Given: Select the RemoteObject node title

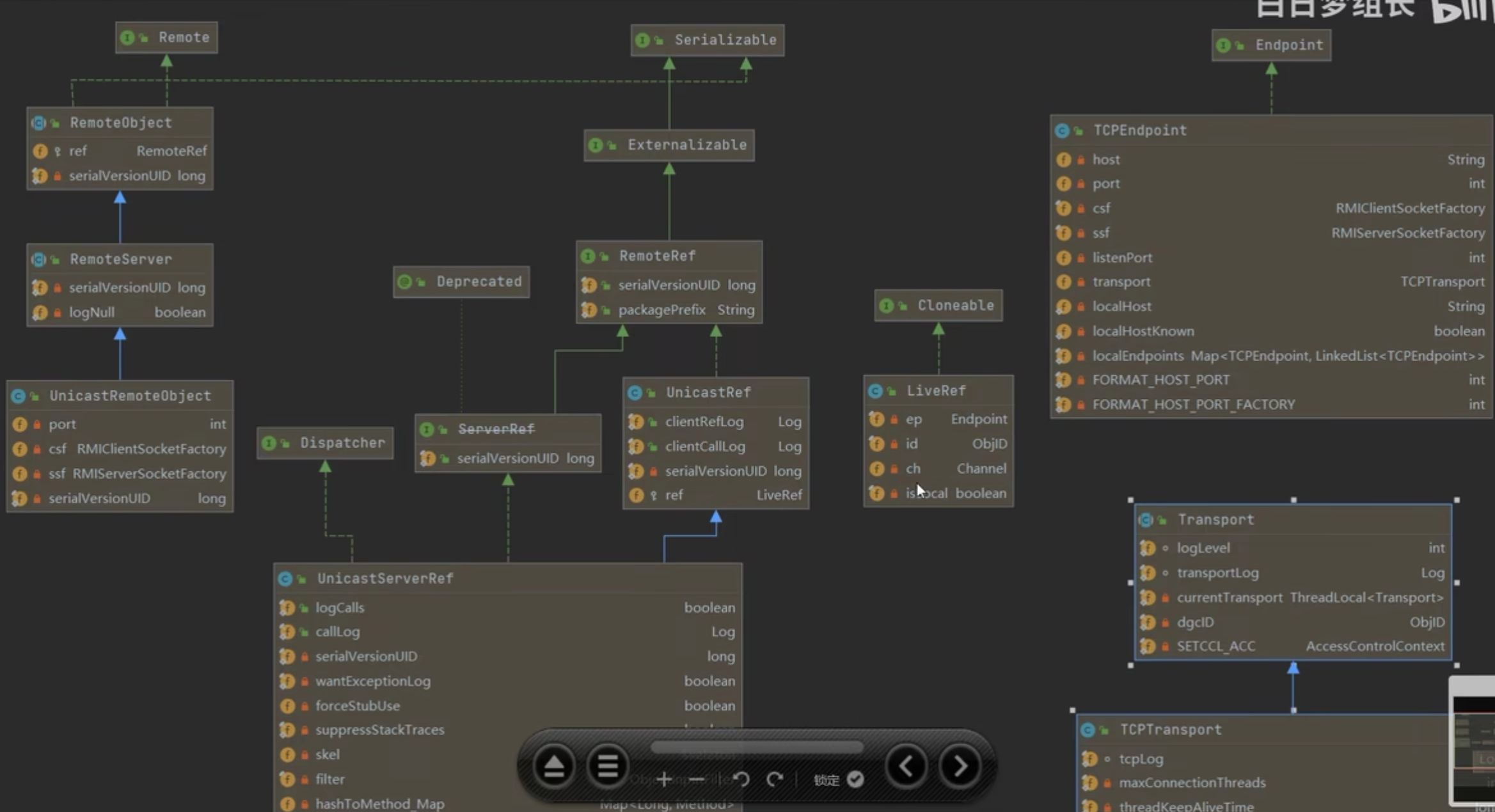Looking at the screenshot, I should click(x=121, y=122).
